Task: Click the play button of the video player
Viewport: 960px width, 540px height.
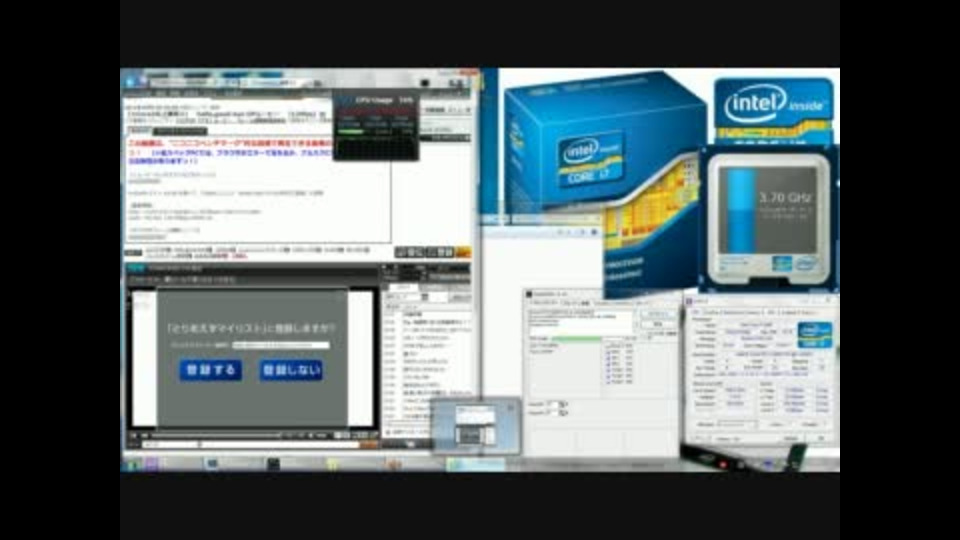Action: pos(135,435)
